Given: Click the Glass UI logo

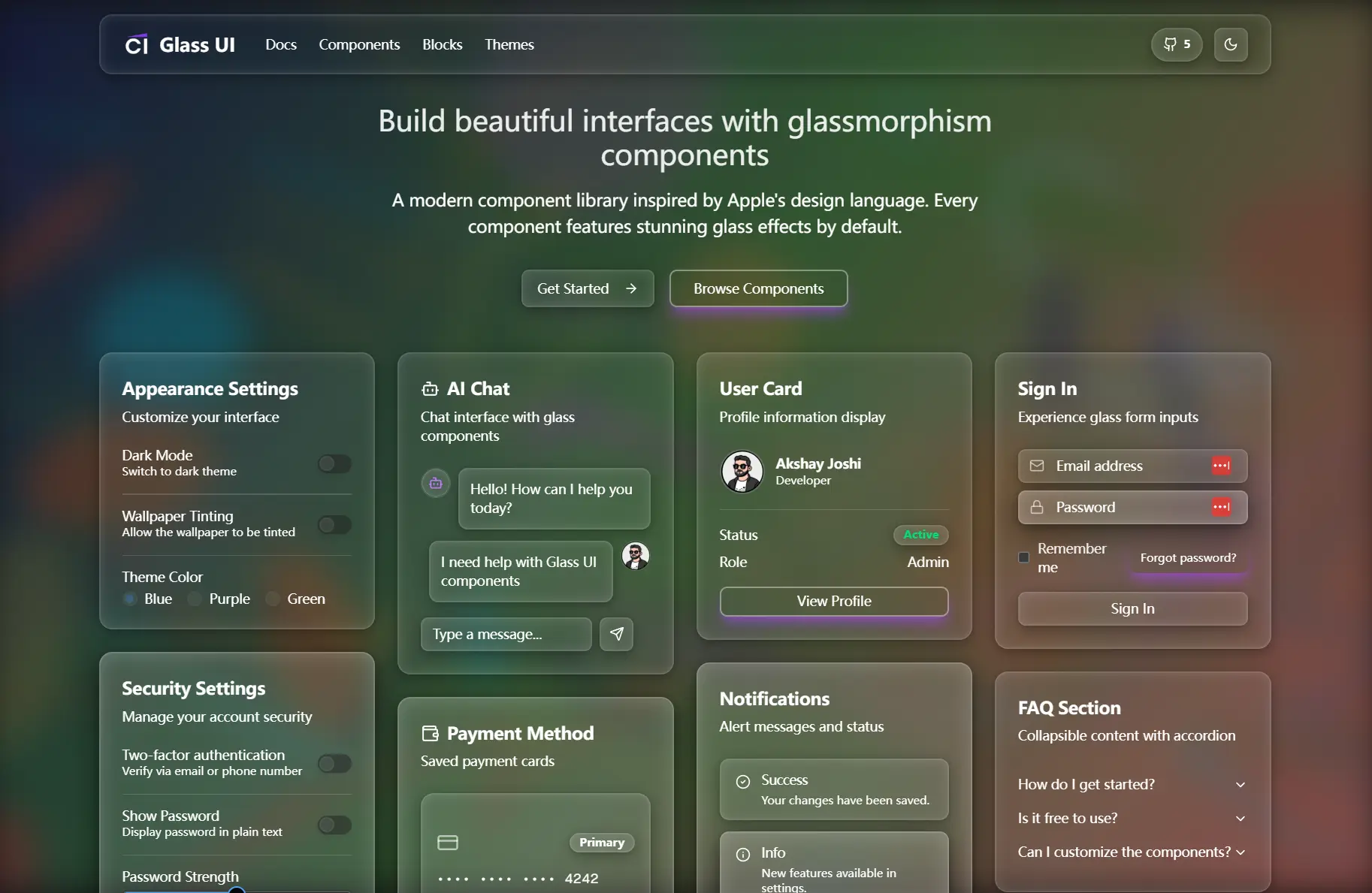Looking at the screenshot, I should click(179, 44).
